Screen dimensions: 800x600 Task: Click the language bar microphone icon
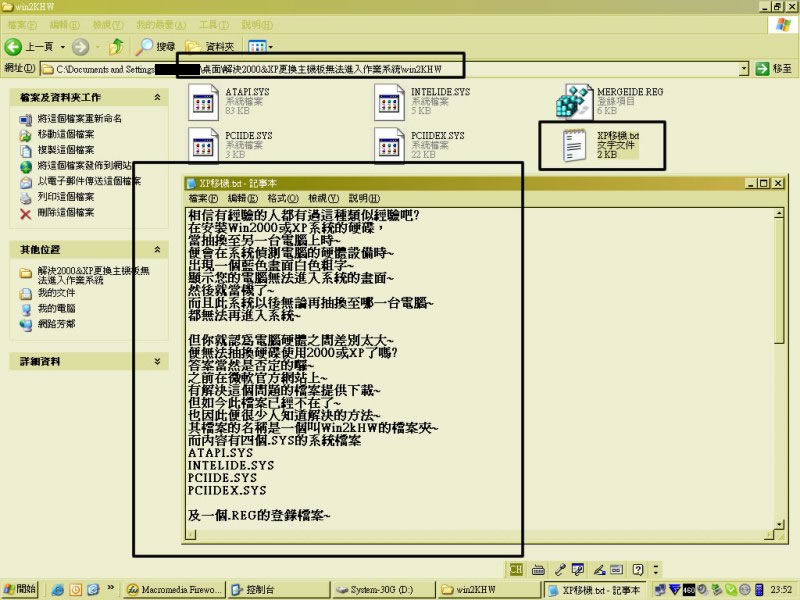click(560, 570)
